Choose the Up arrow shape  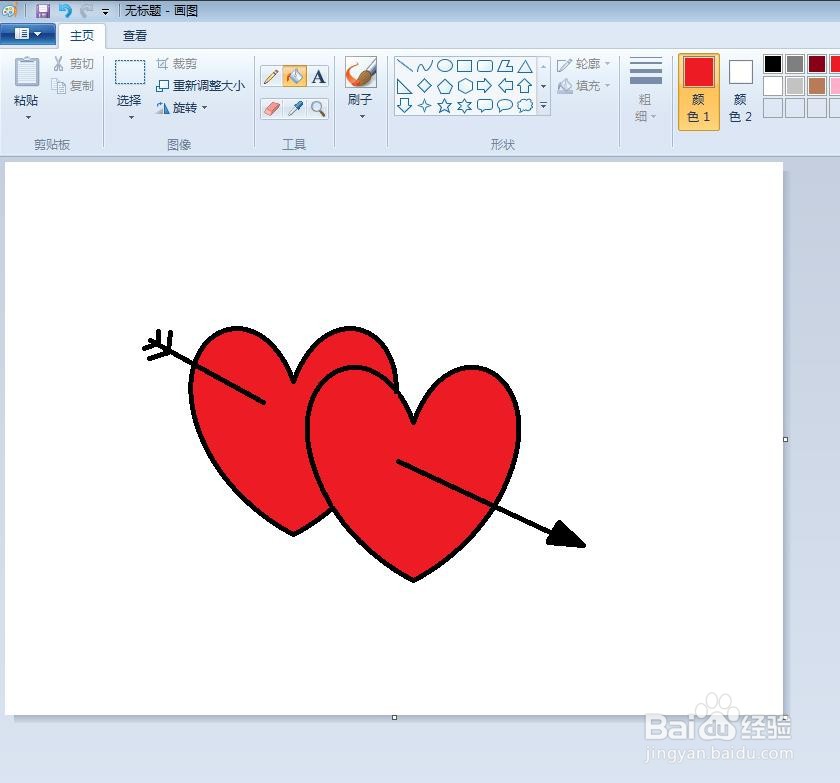pyautogui.click(x=525, y=86)
